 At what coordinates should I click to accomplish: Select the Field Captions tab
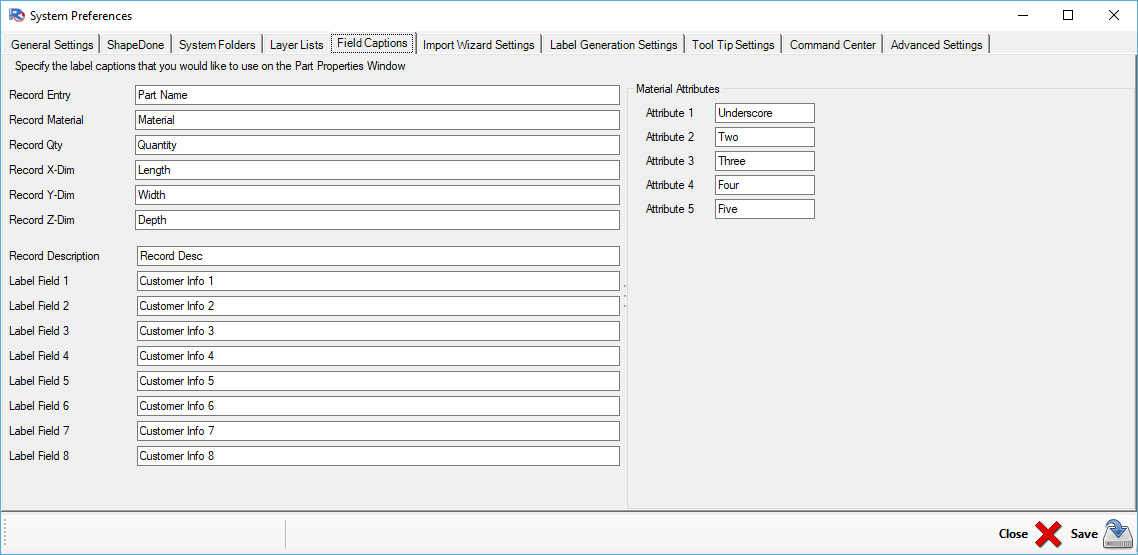coord(373,43)
